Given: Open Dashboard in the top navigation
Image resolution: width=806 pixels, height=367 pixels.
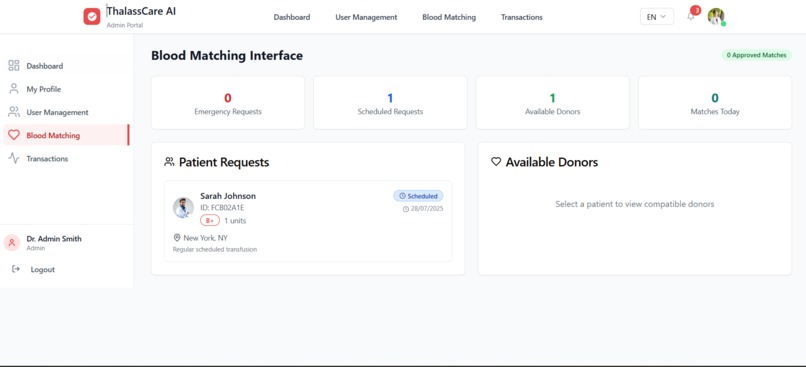Looking at the screenshot, I should [291, 17].
